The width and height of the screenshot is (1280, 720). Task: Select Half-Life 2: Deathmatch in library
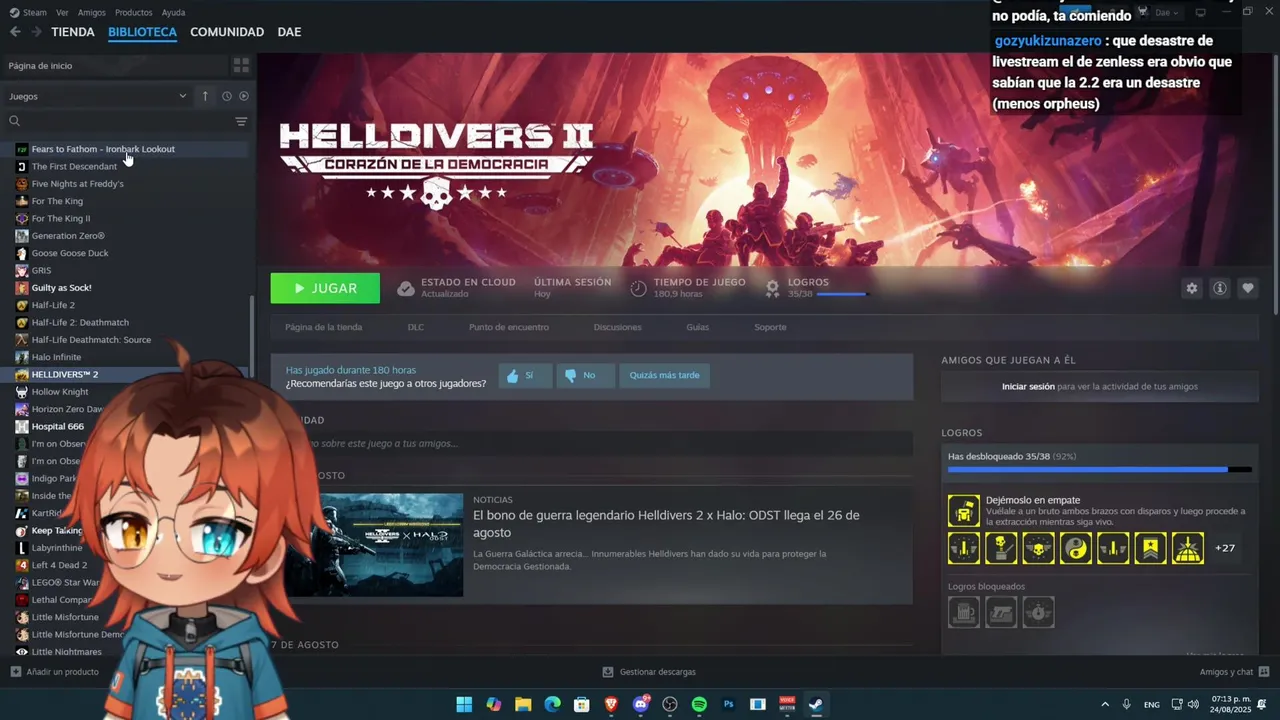click(126, 322)
